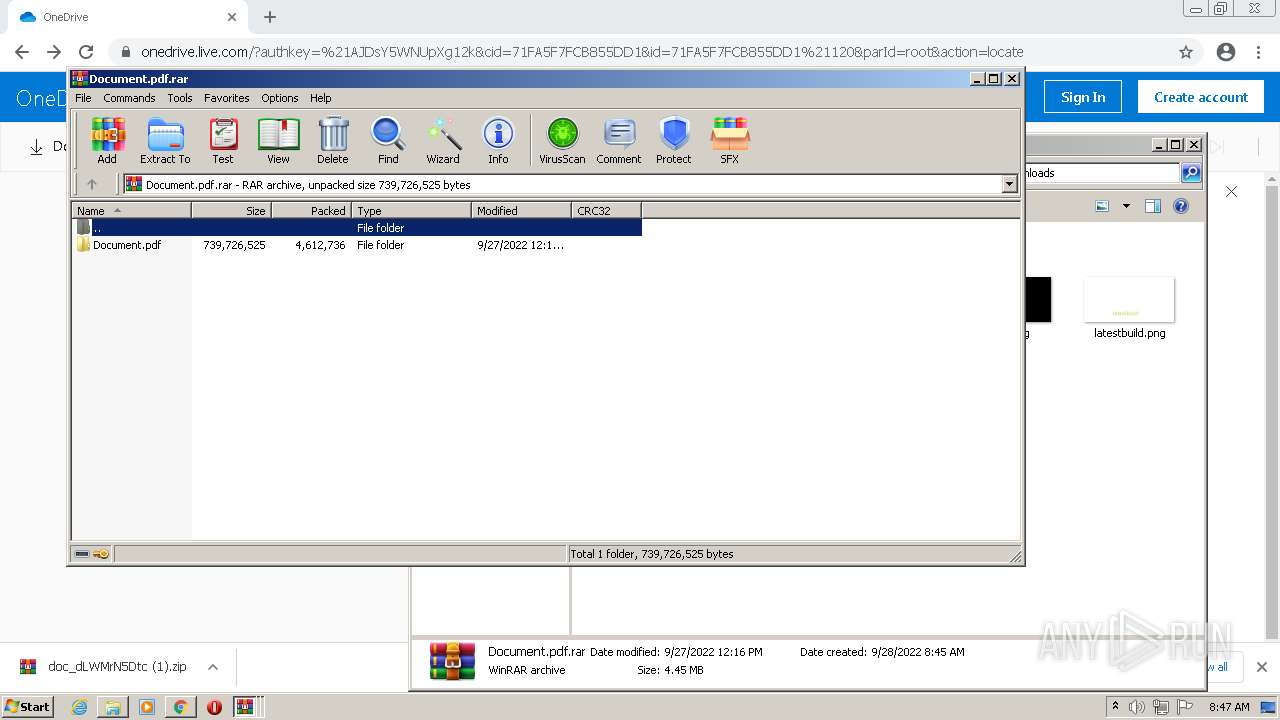The image size is (1280, 720).
Task: Open the View tool in WinRAR
Action: [x=278, y=140]
